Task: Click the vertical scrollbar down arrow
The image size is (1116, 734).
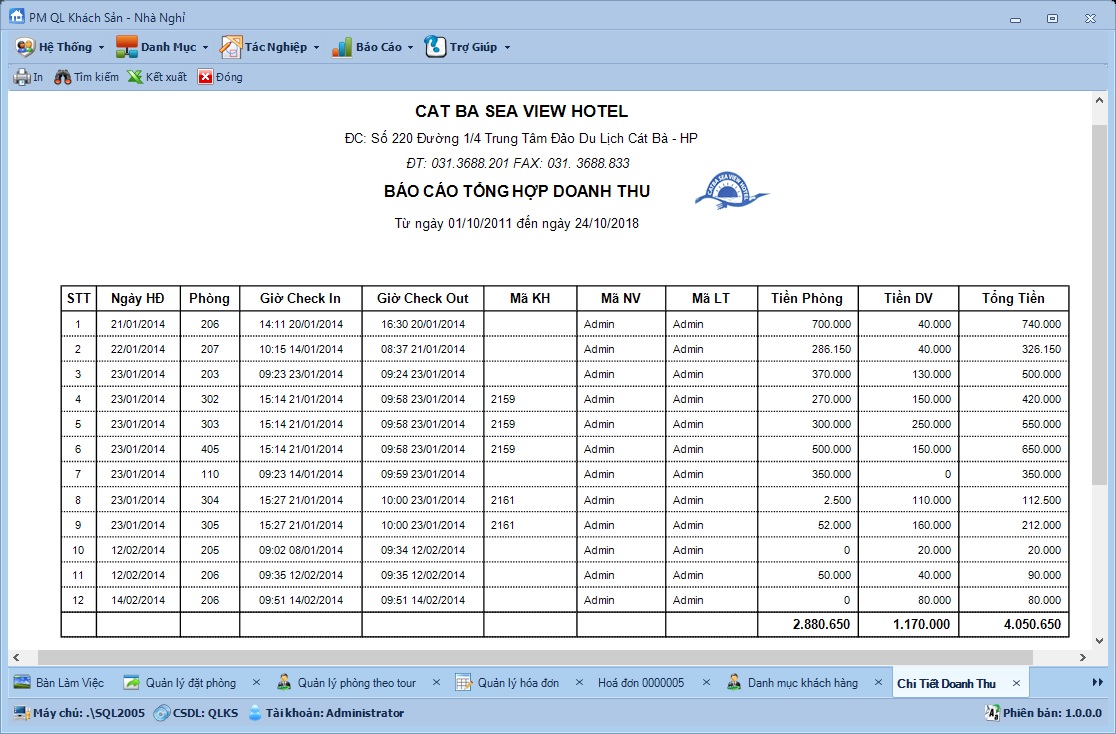Action: pos(1099,640)
